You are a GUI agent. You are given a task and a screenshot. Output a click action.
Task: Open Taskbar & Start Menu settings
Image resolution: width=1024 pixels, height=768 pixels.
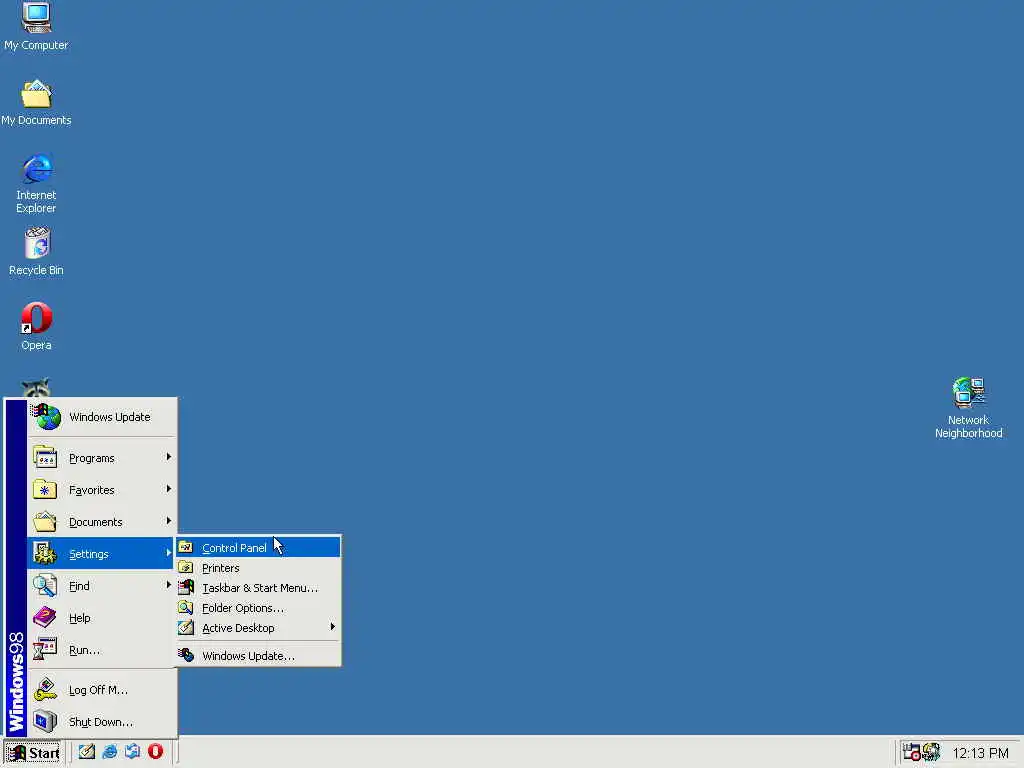click(258, 588)
